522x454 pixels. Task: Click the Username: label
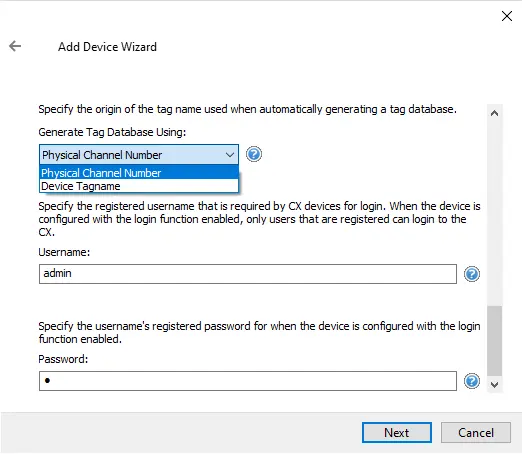(x=64, y=252)
